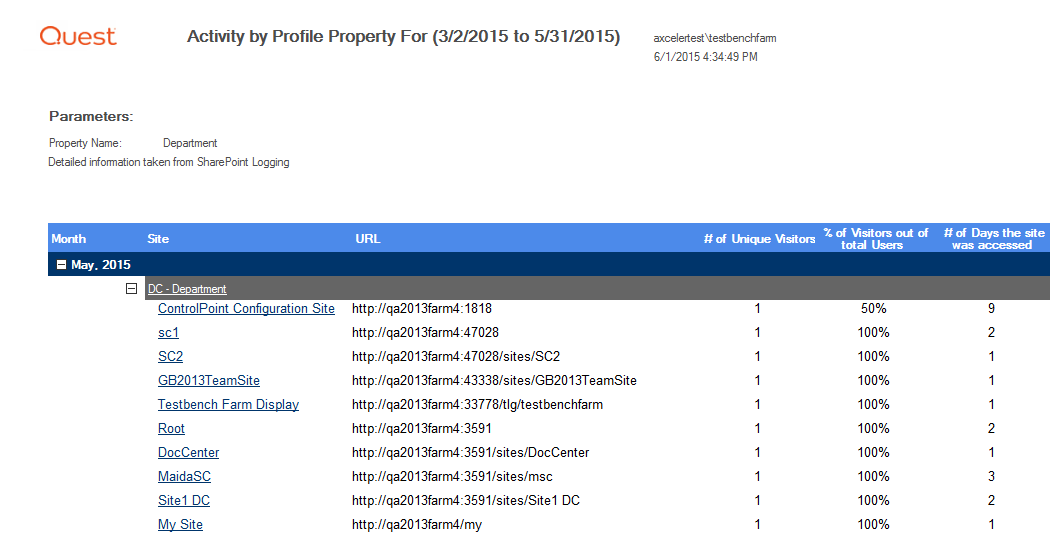Open the DocCenter site link
Viewport: 1053px width, 540px height.
click(x=188, y=453)
